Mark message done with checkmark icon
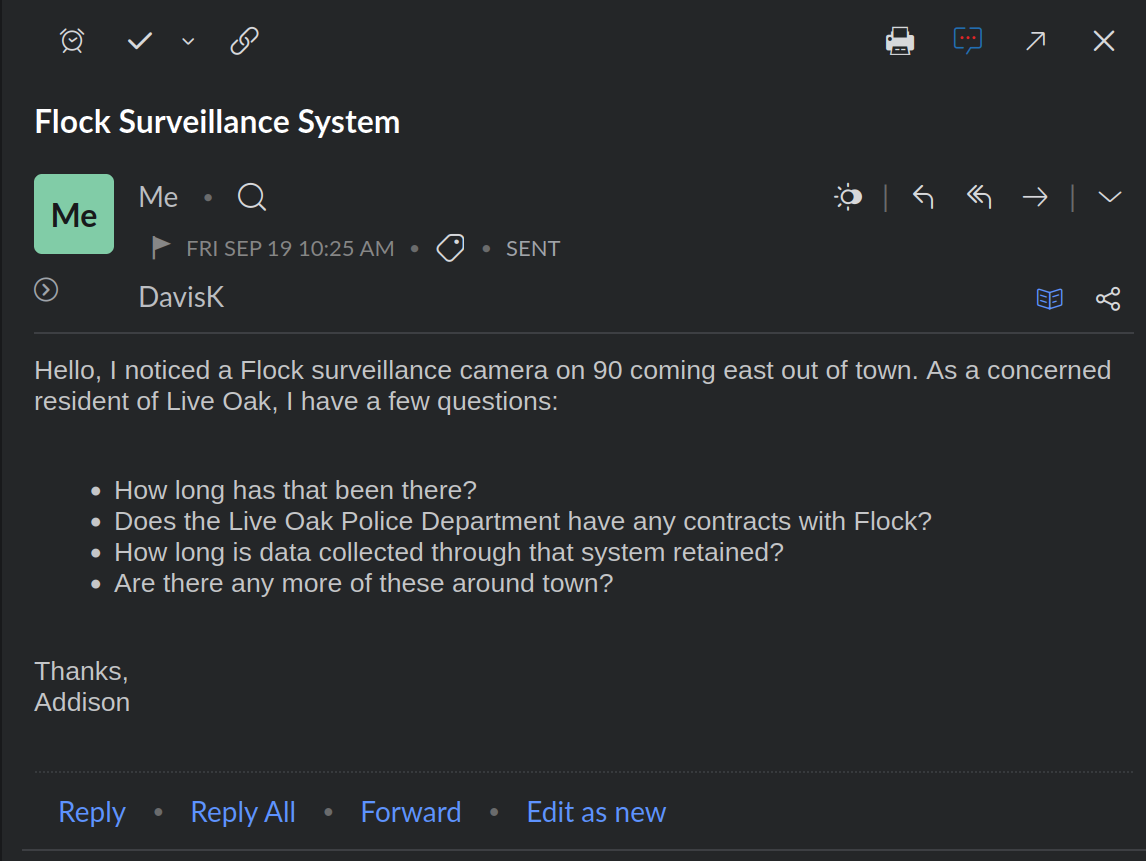 click(x=140, y=41)
